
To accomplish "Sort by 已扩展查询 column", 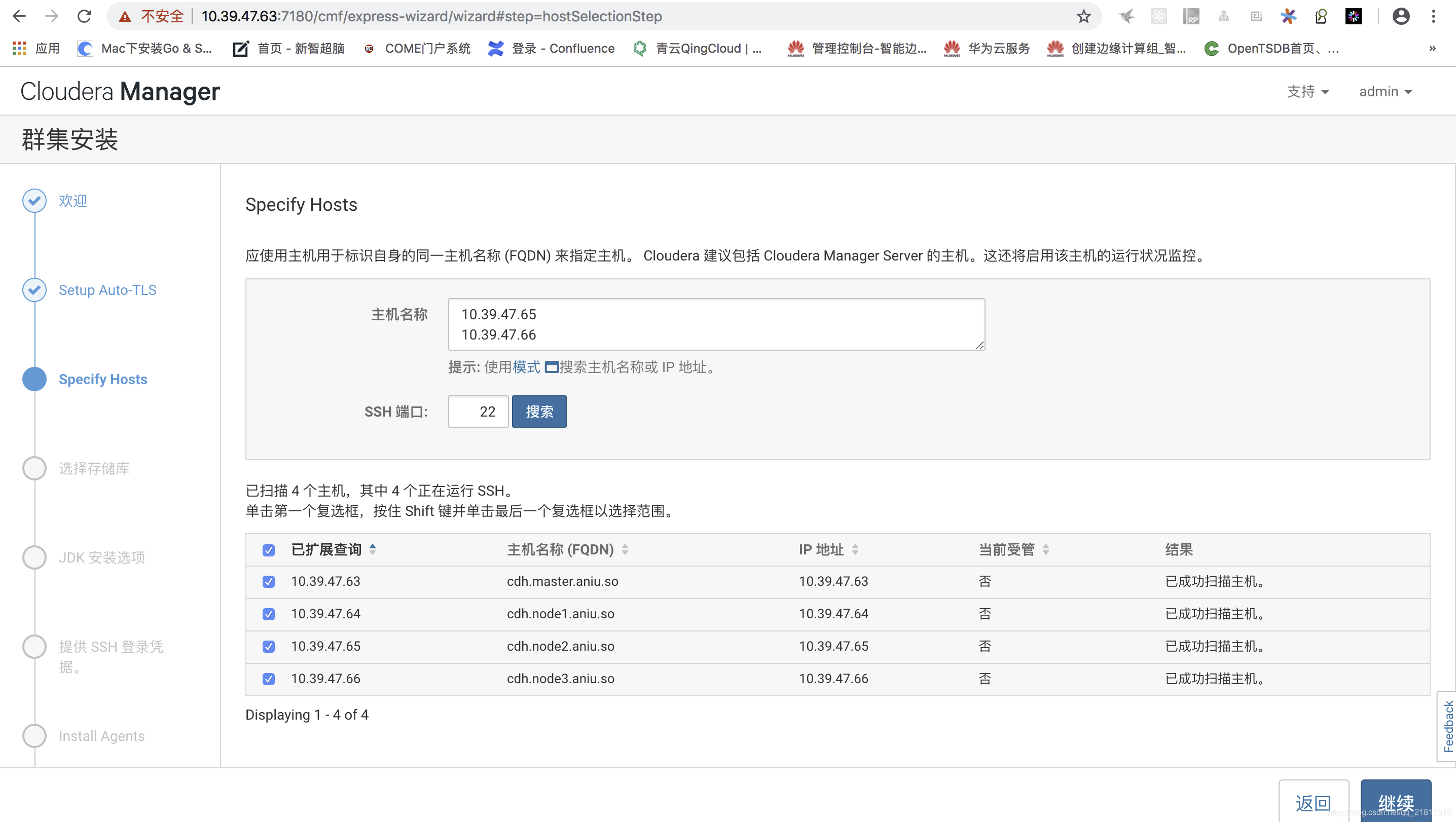I will click(x=334, y=550).
